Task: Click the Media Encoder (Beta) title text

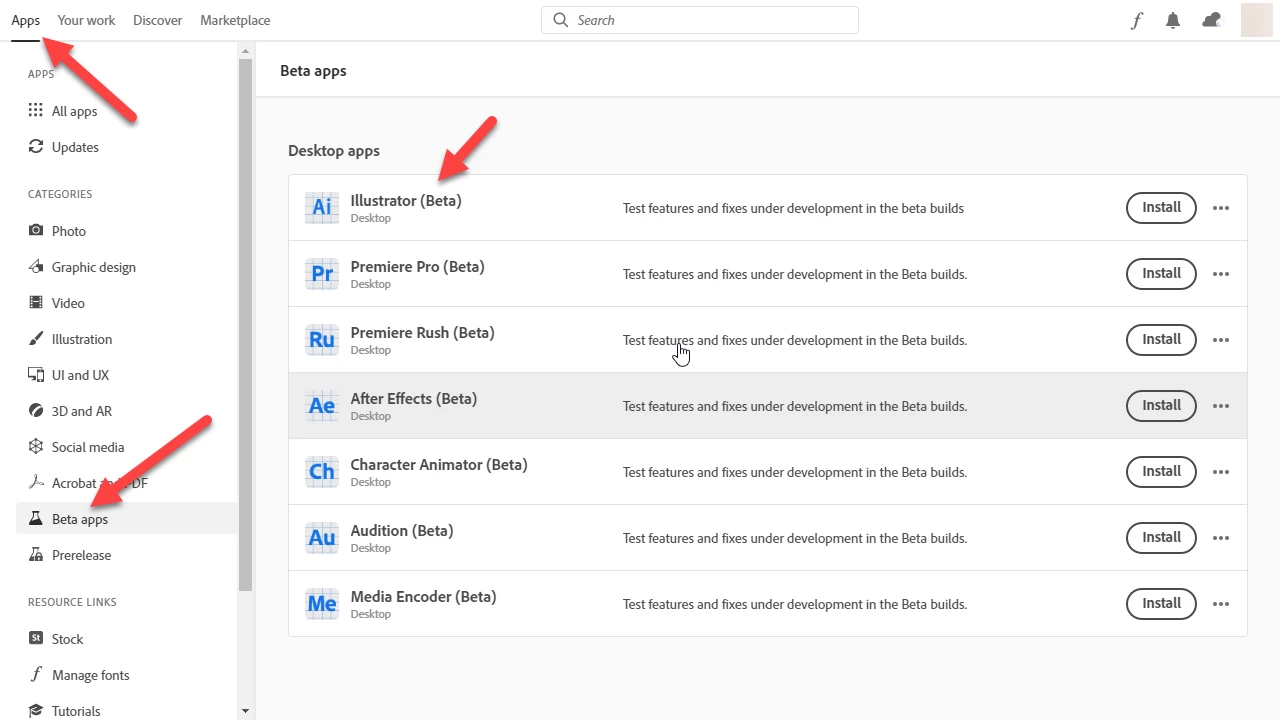Action: pyautogui.click(x=423, y=597)
